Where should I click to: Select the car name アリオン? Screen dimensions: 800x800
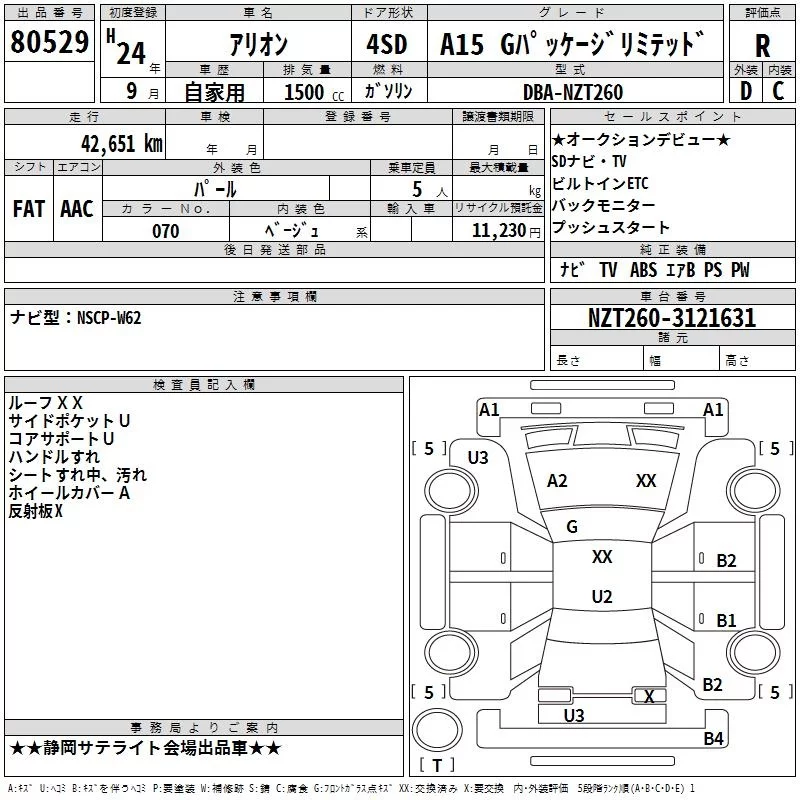point(259,45)
